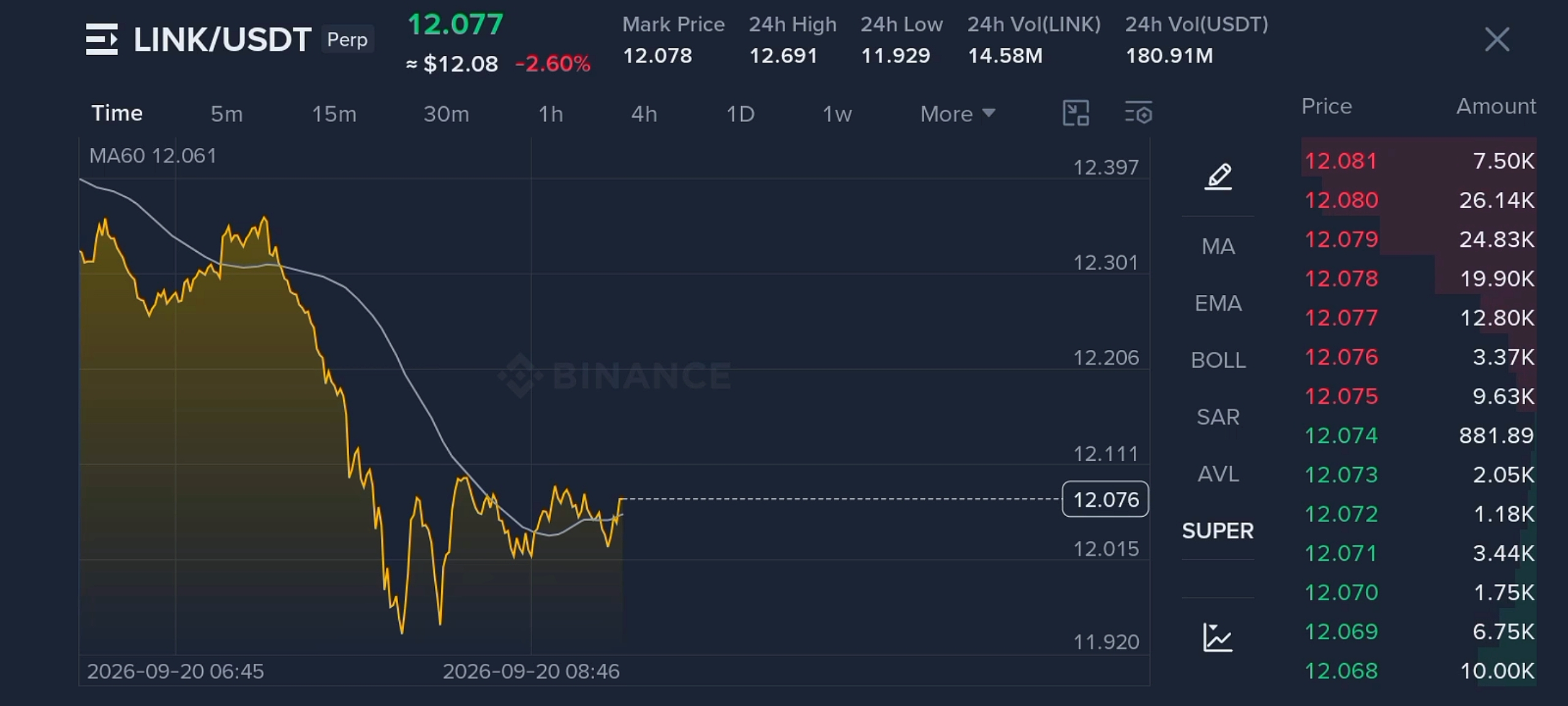Open chart settings icon
This screenshot has height=706, width=1568.
[x=1139, y=113]
